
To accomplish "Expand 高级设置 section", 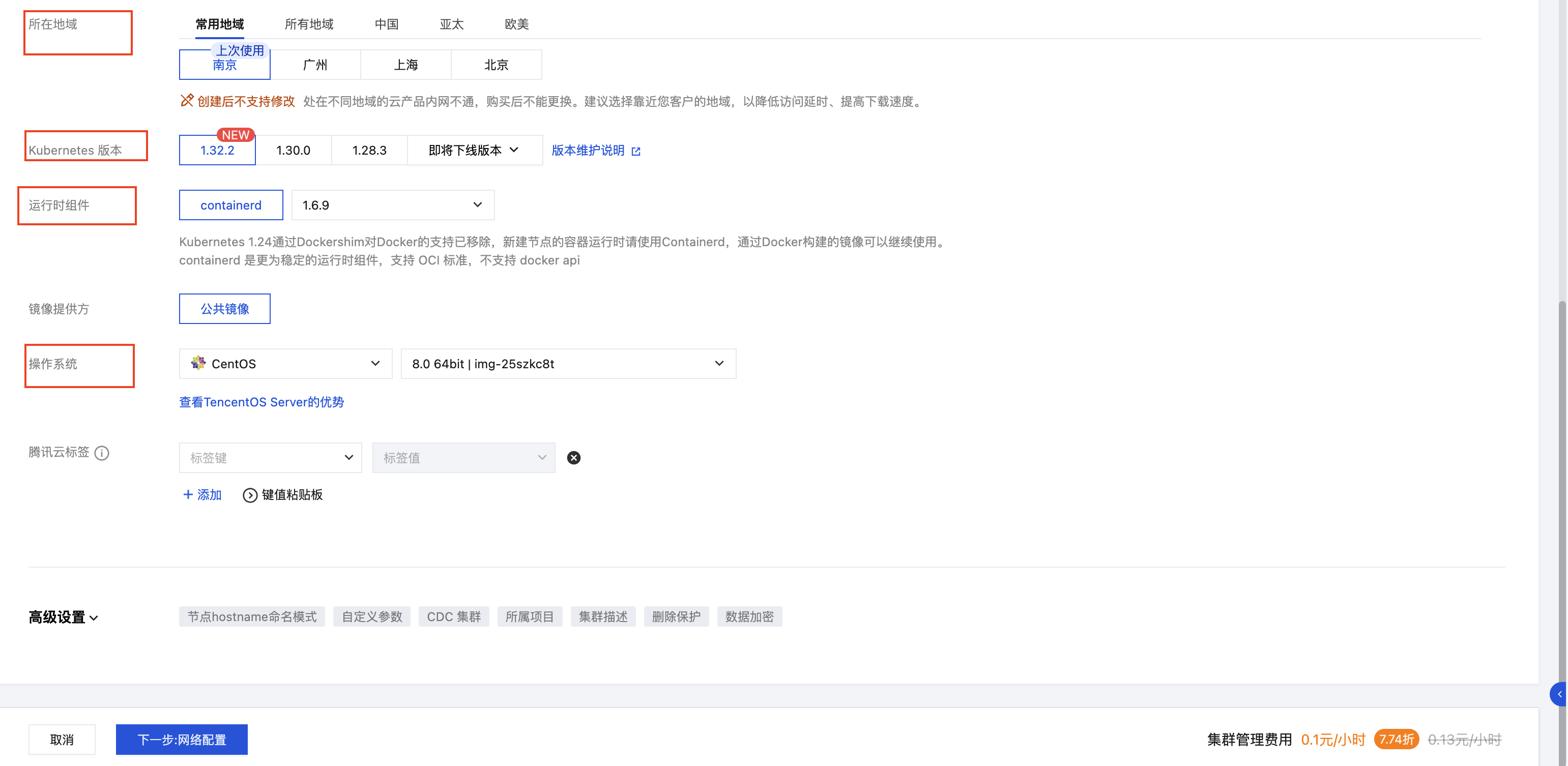I will pos(63,617).
